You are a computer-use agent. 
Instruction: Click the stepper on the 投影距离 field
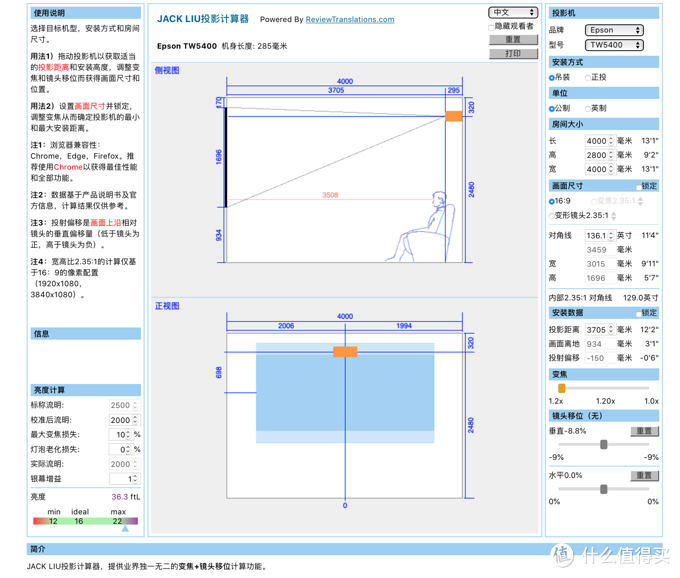point(611,330)
